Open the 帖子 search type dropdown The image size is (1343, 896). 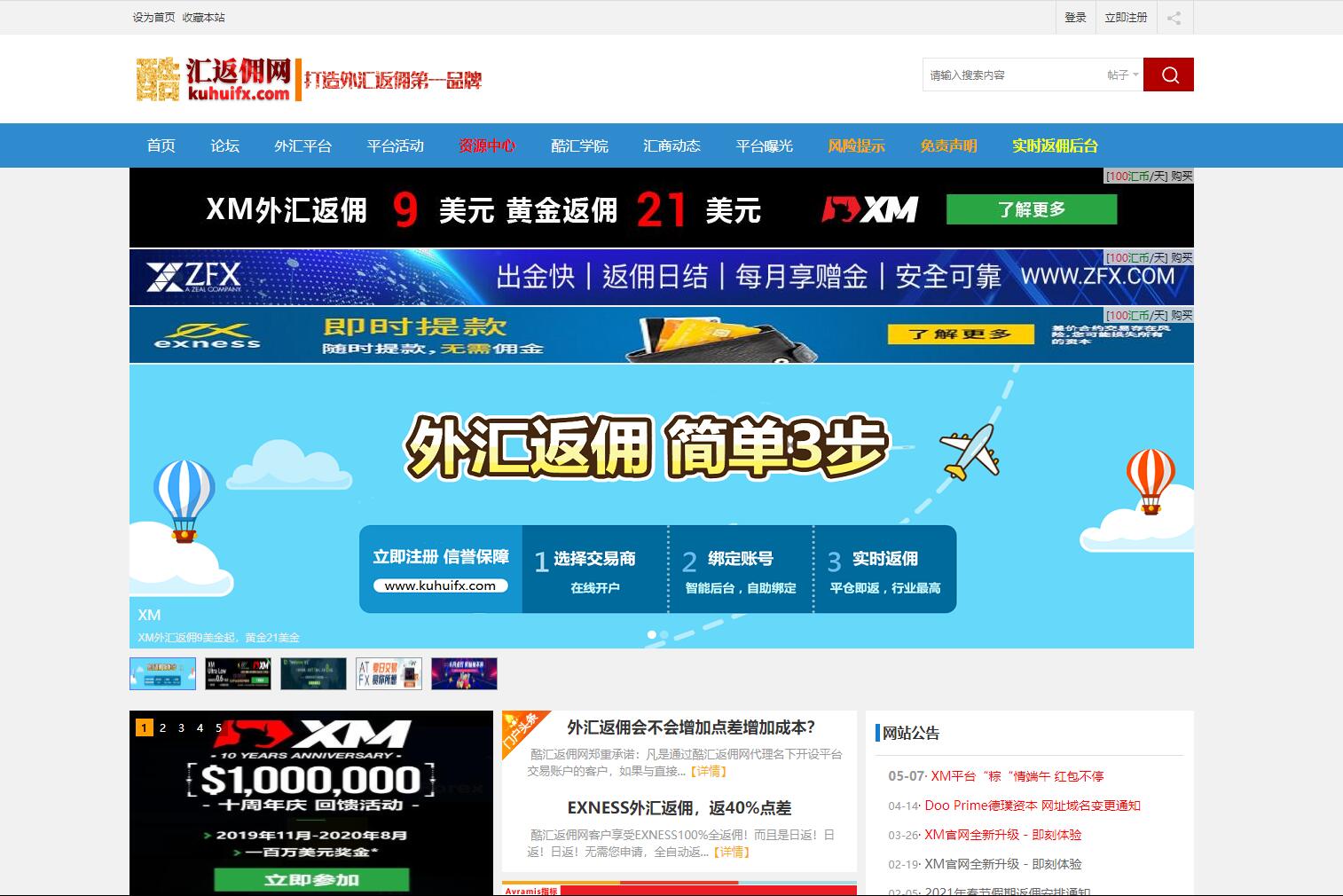(1122, 75)
